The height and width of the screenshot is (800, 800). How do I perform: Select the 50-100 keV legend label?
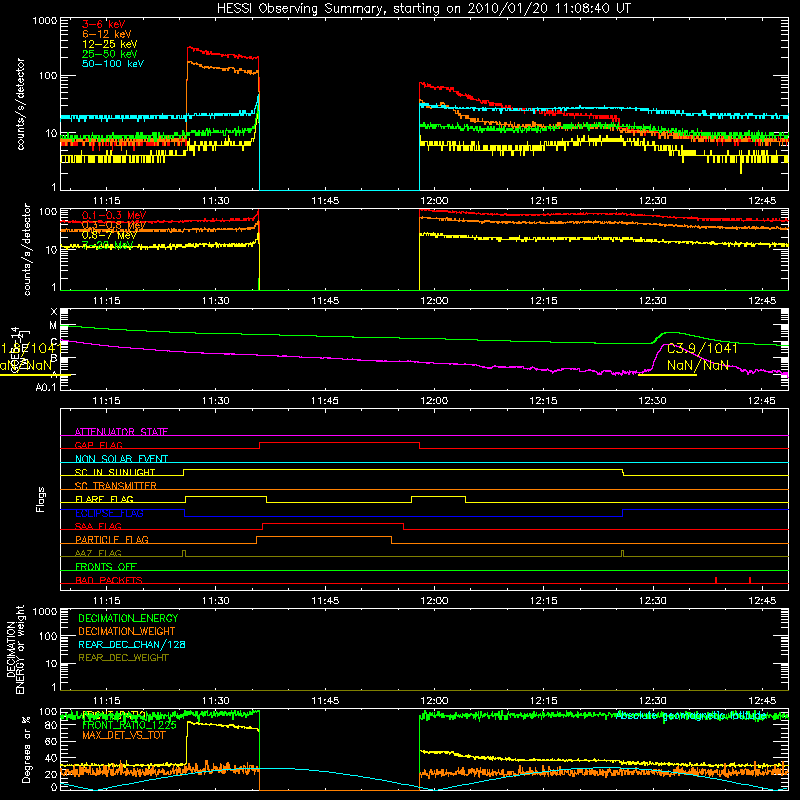click(x=113, y=64)
